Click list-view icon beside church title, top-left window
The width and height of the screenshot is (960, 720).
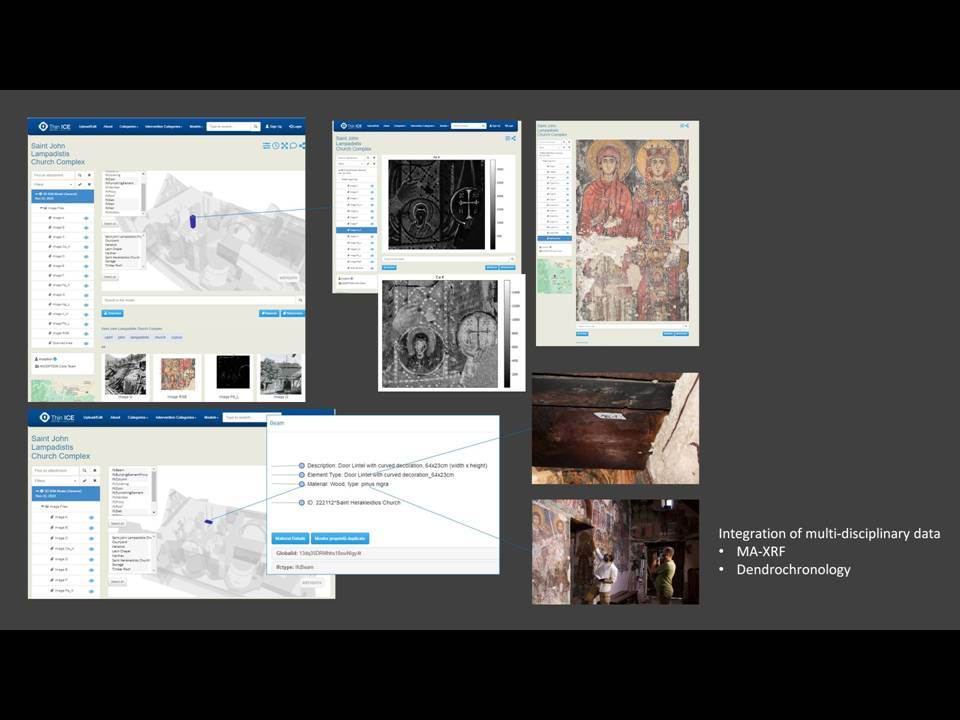click(x=266, y=146)
